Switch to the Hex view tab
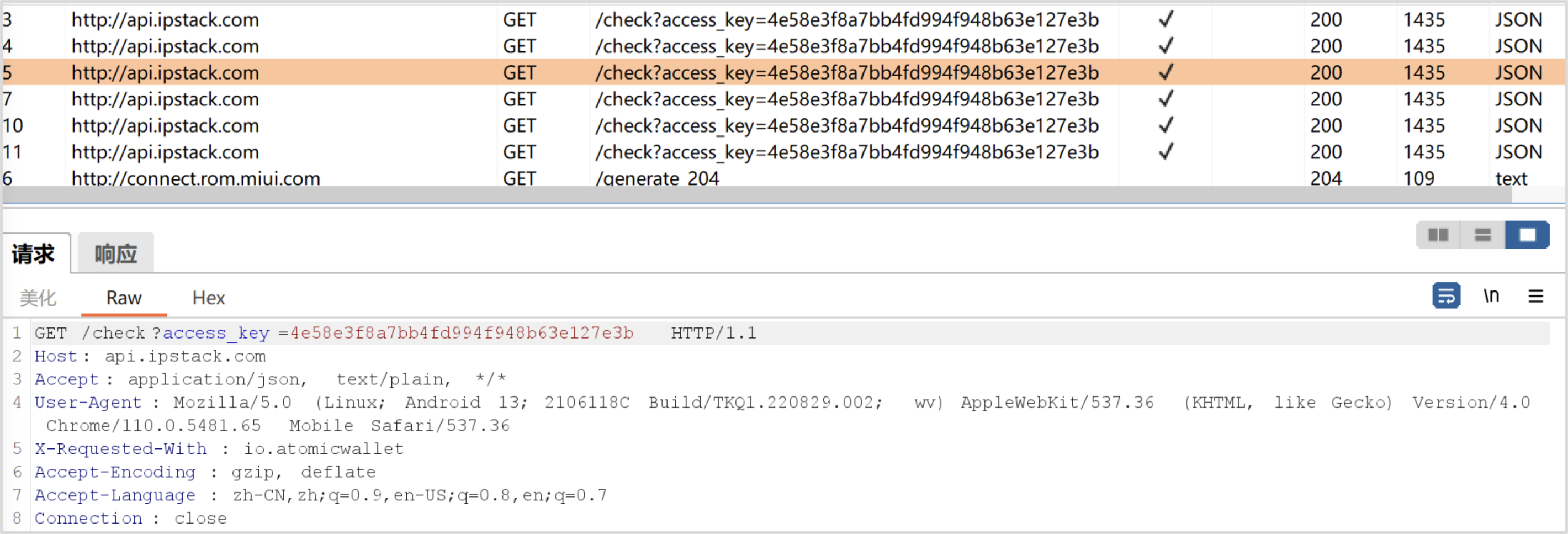 (x=208, y=298)
